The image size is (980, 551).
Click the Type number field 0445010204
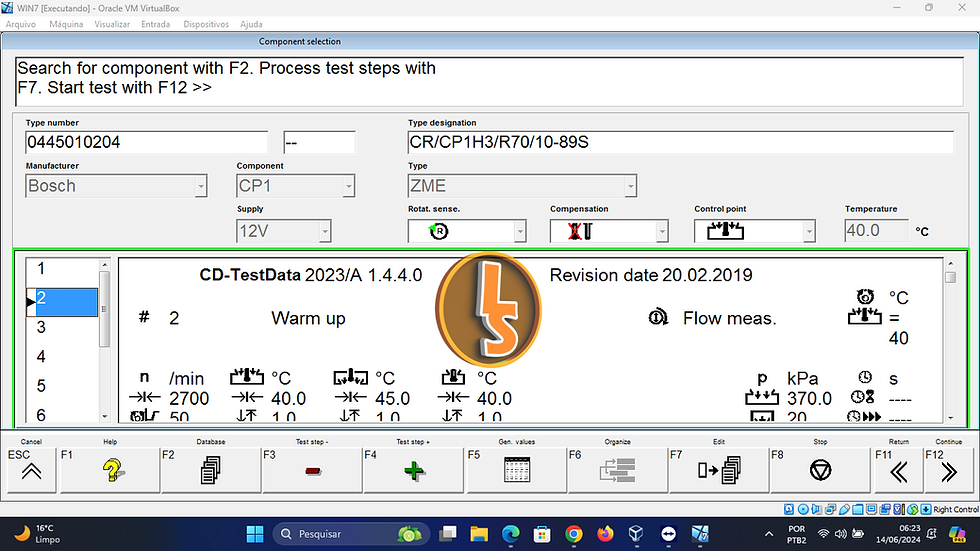click(146, 142)
